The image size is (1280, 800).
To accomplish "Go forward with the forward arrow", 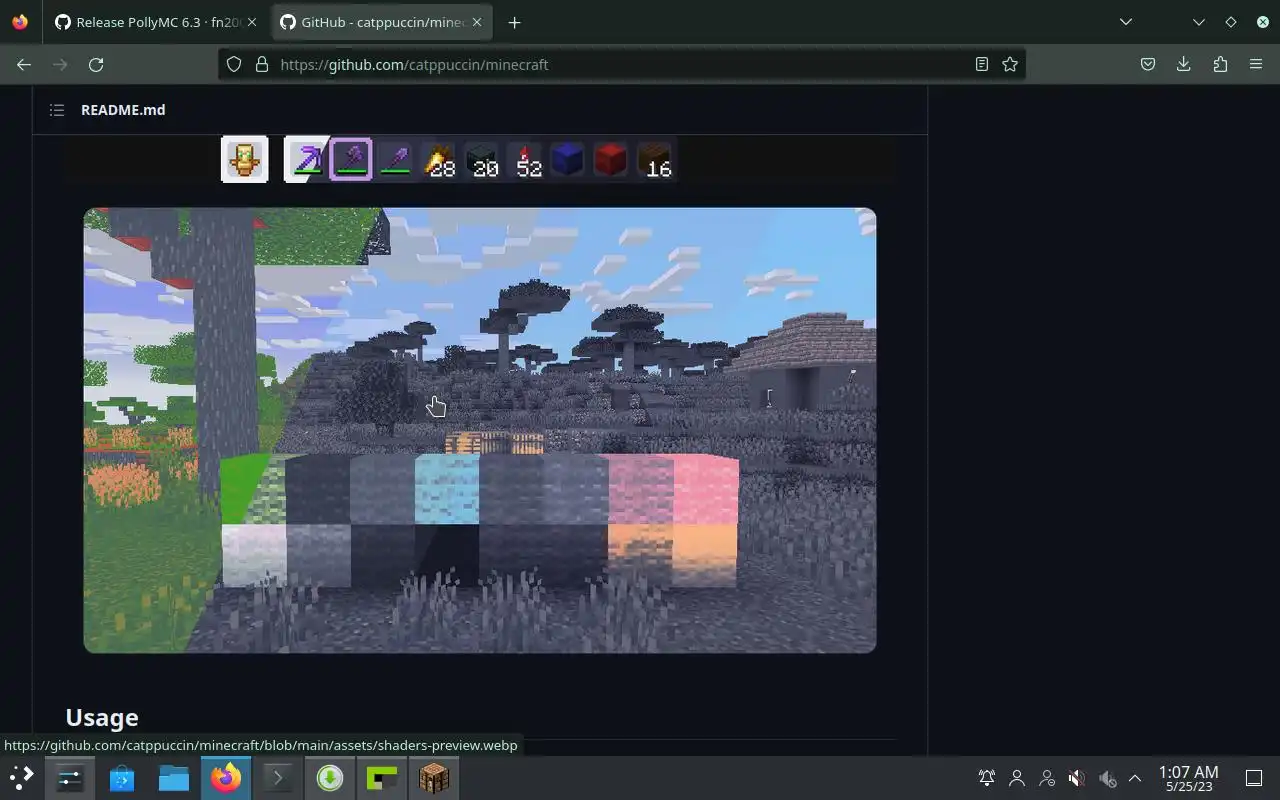I will 60,64.
